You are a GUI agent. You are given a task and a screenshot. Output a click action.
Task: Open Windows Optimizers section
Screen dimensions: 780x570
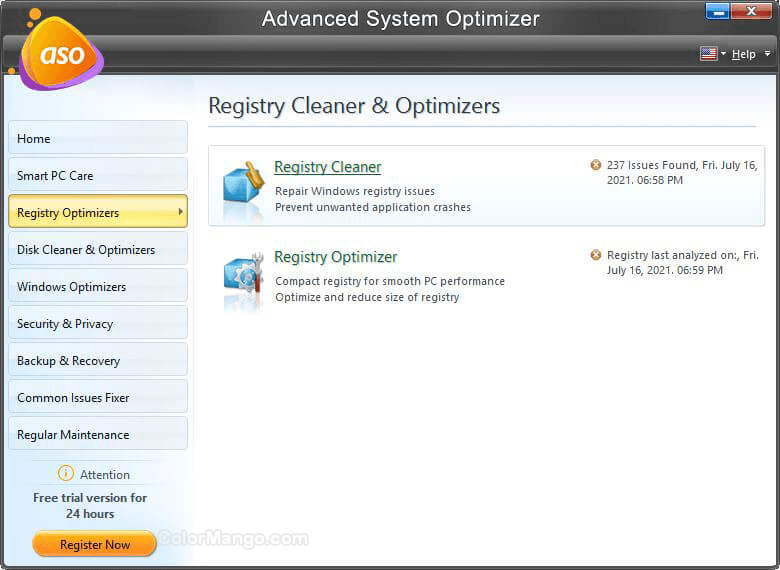point(97,286)
